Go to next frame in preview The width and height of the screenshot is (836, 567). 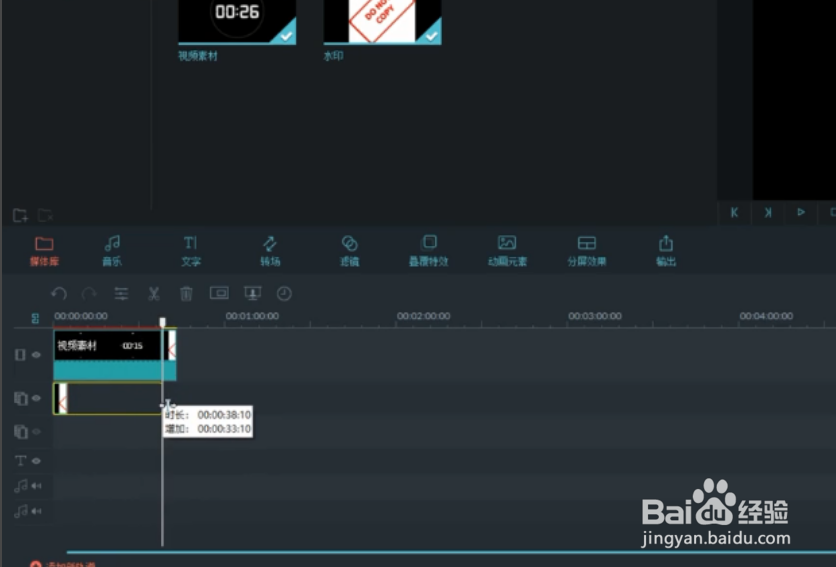coord(768,212)
